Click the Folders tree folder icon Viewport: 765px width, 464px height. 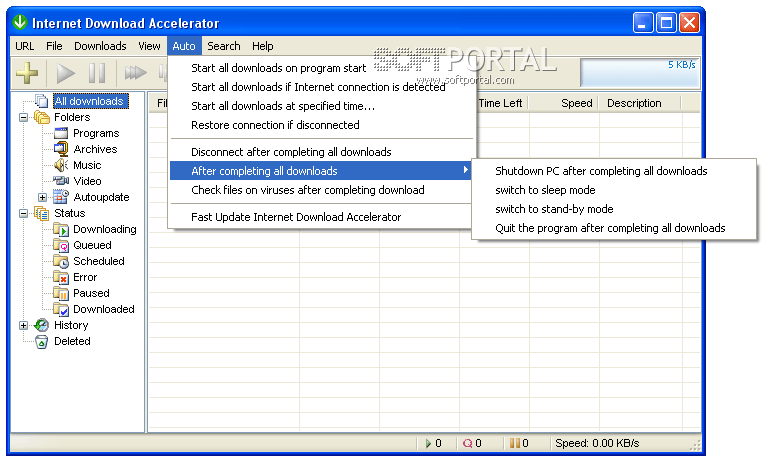41,117
